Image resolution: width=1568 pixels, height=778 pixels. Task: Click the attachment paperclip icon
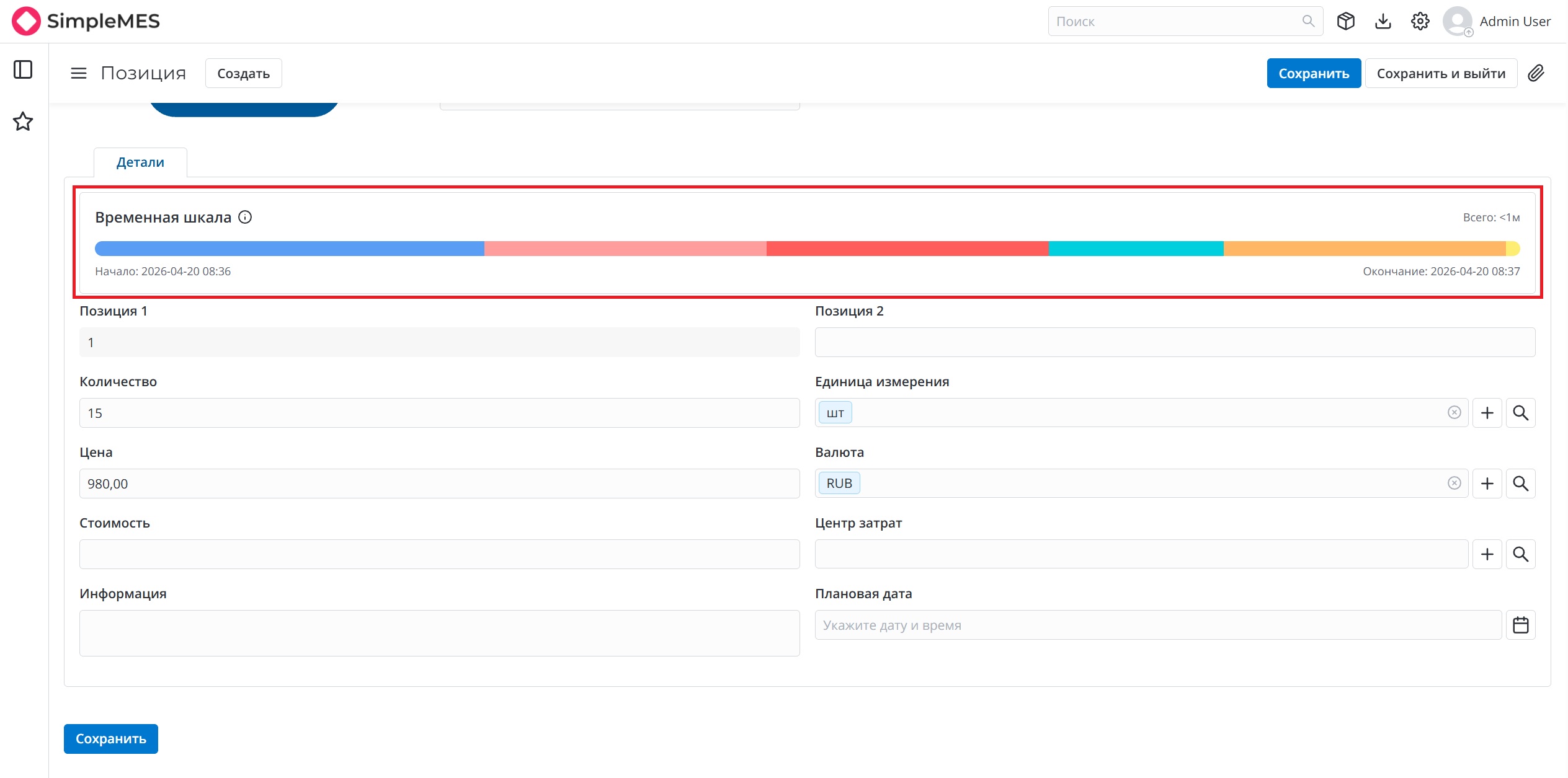[x=1536, y=73]
